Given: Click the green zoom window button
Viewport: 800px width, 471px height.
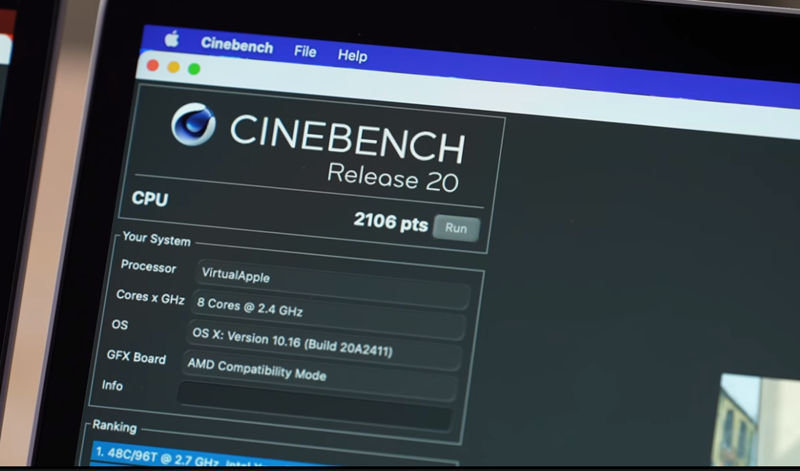Looking at the screenshot, I should pyautogui.click(x=194, y=68).
